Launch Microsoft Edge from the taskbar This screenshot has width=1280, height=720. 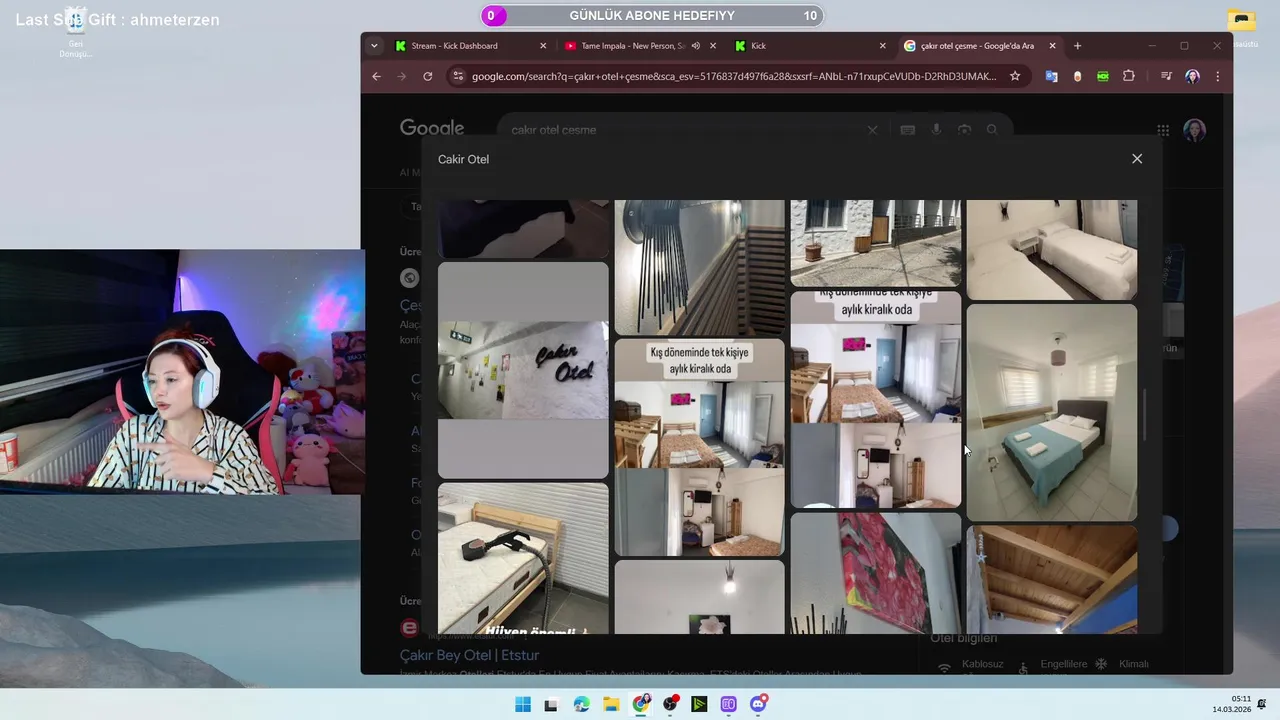(x=581, y=704)
